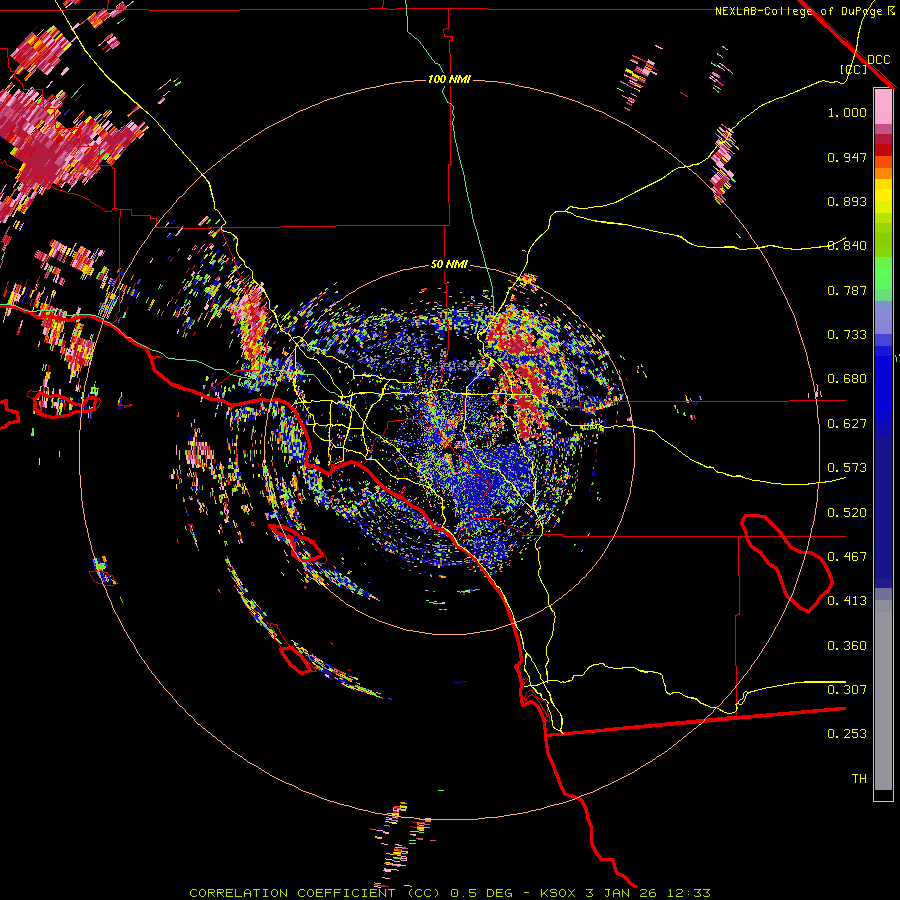
Task: Click the 100 NMI range ring label
Action: coord(449,79)
